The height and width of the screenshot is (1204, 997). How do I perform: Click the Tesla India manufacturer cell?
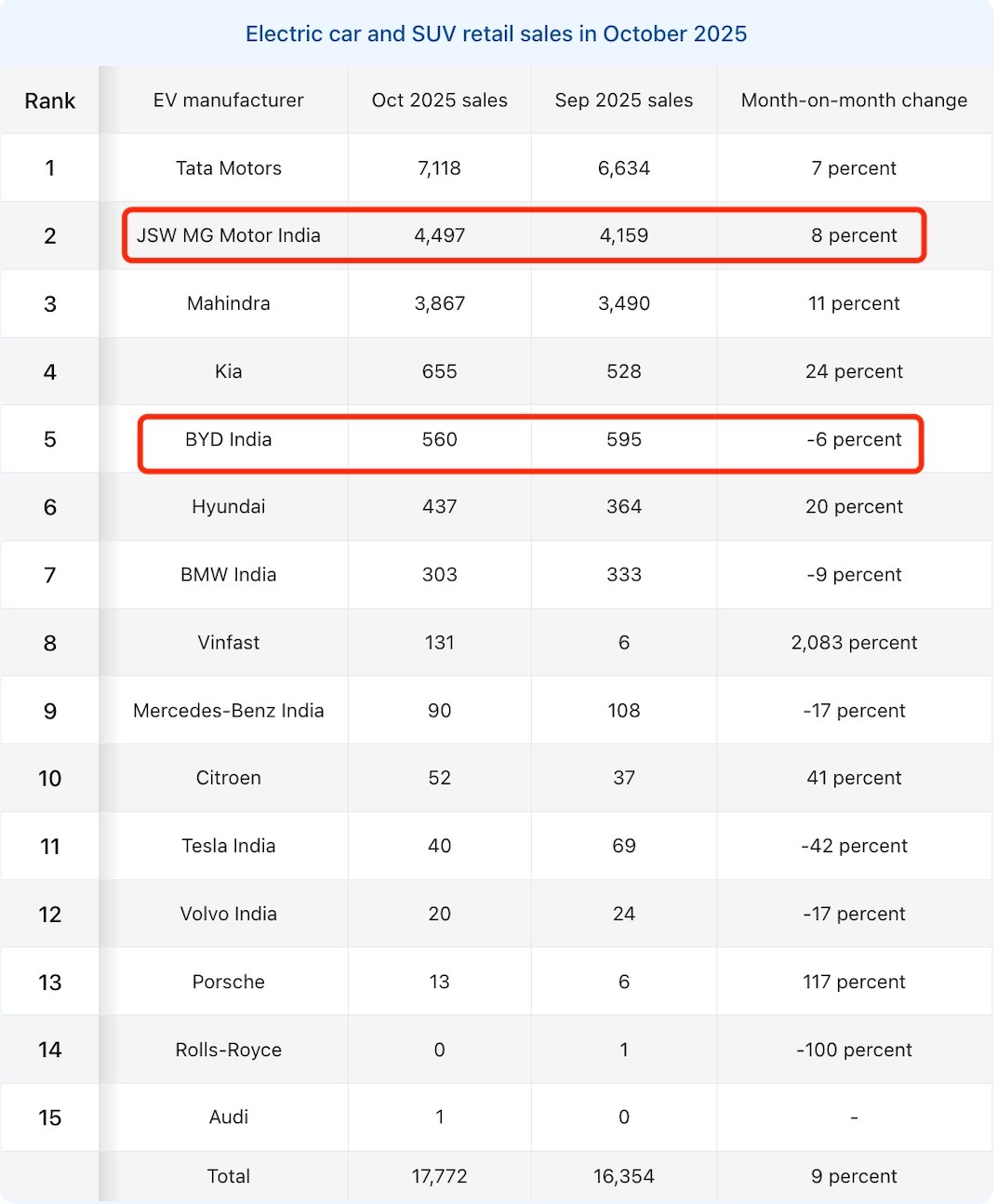click(x=229, y=846)
